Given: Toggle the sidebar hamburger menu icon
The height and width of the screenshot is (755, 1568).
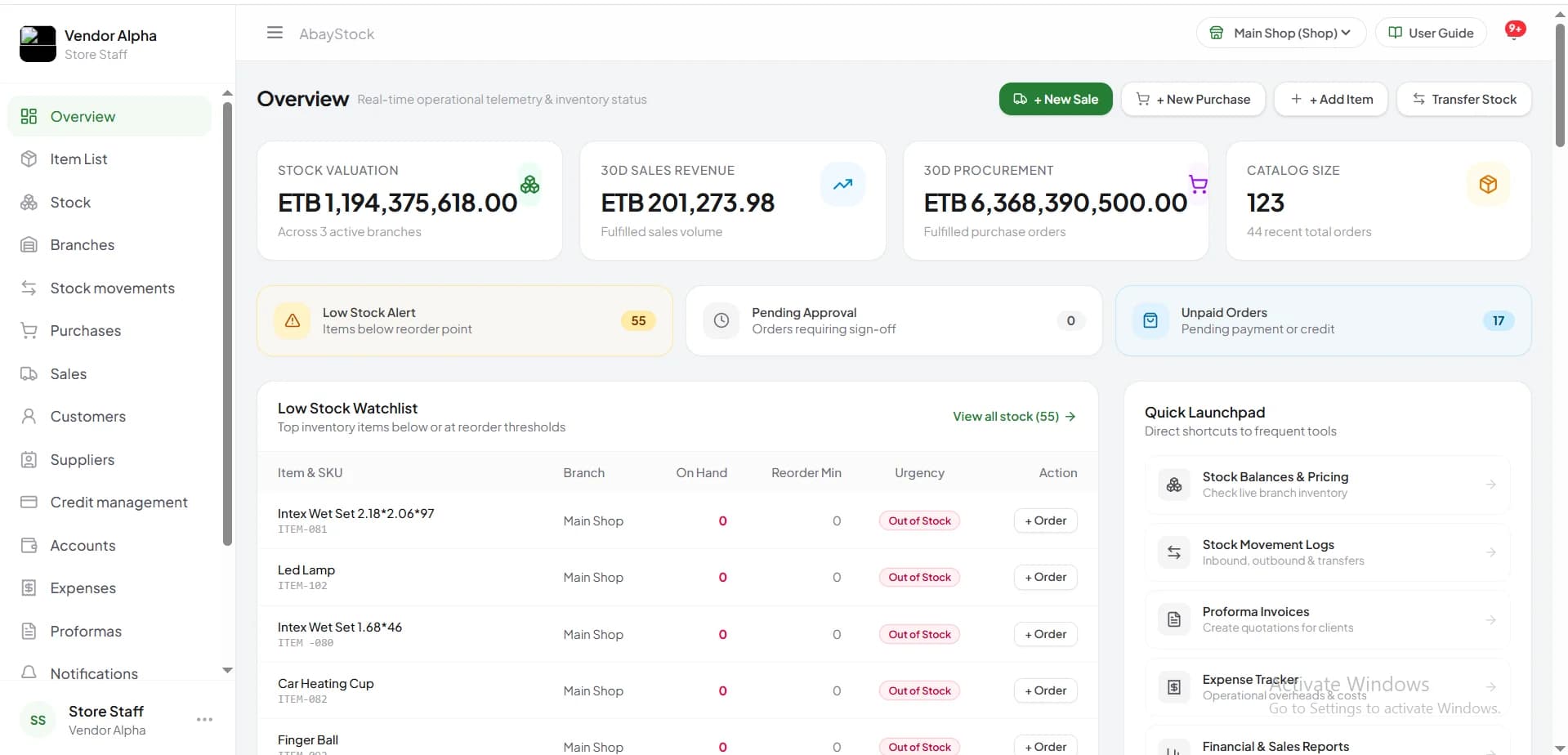Looking at the screenshot, I should [275, 33].
